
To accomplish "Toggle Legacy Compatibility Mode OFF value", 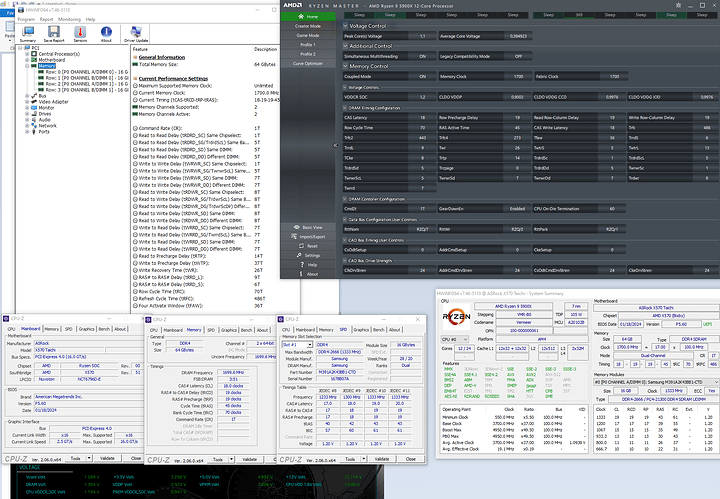I will (x=518, y=56).
